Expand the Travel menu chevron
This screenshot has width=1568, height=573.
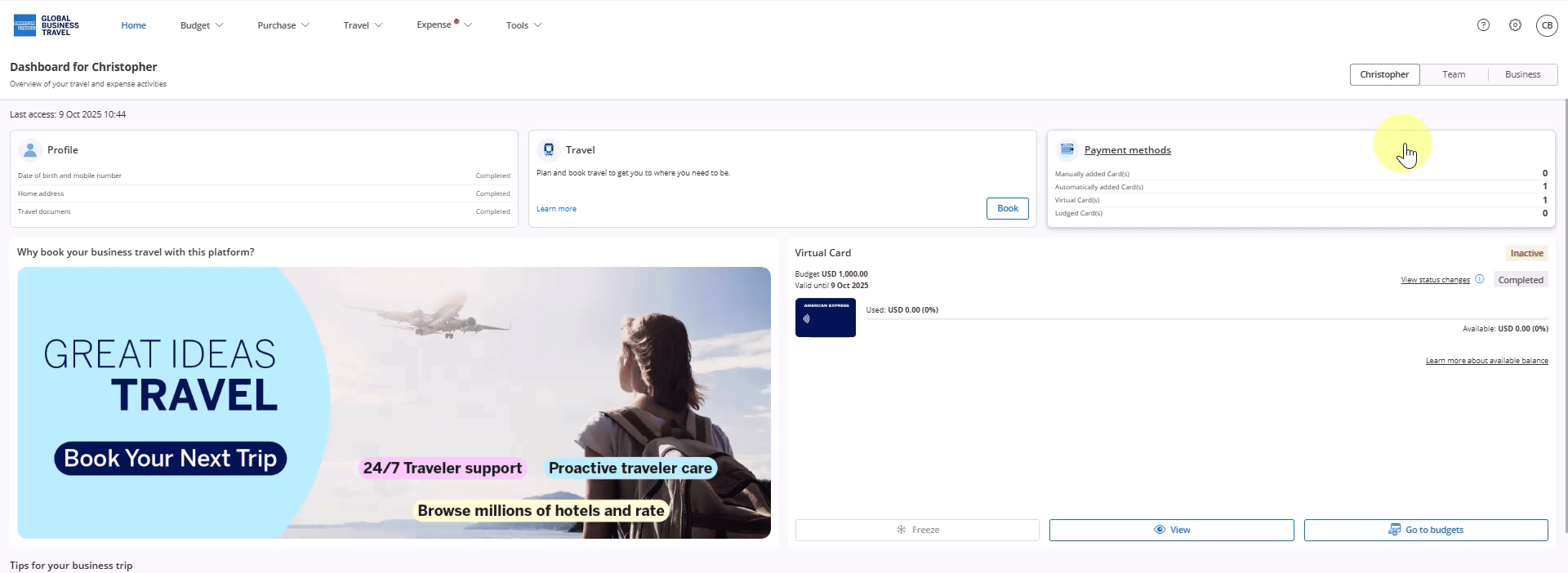[x=378, y=25]
